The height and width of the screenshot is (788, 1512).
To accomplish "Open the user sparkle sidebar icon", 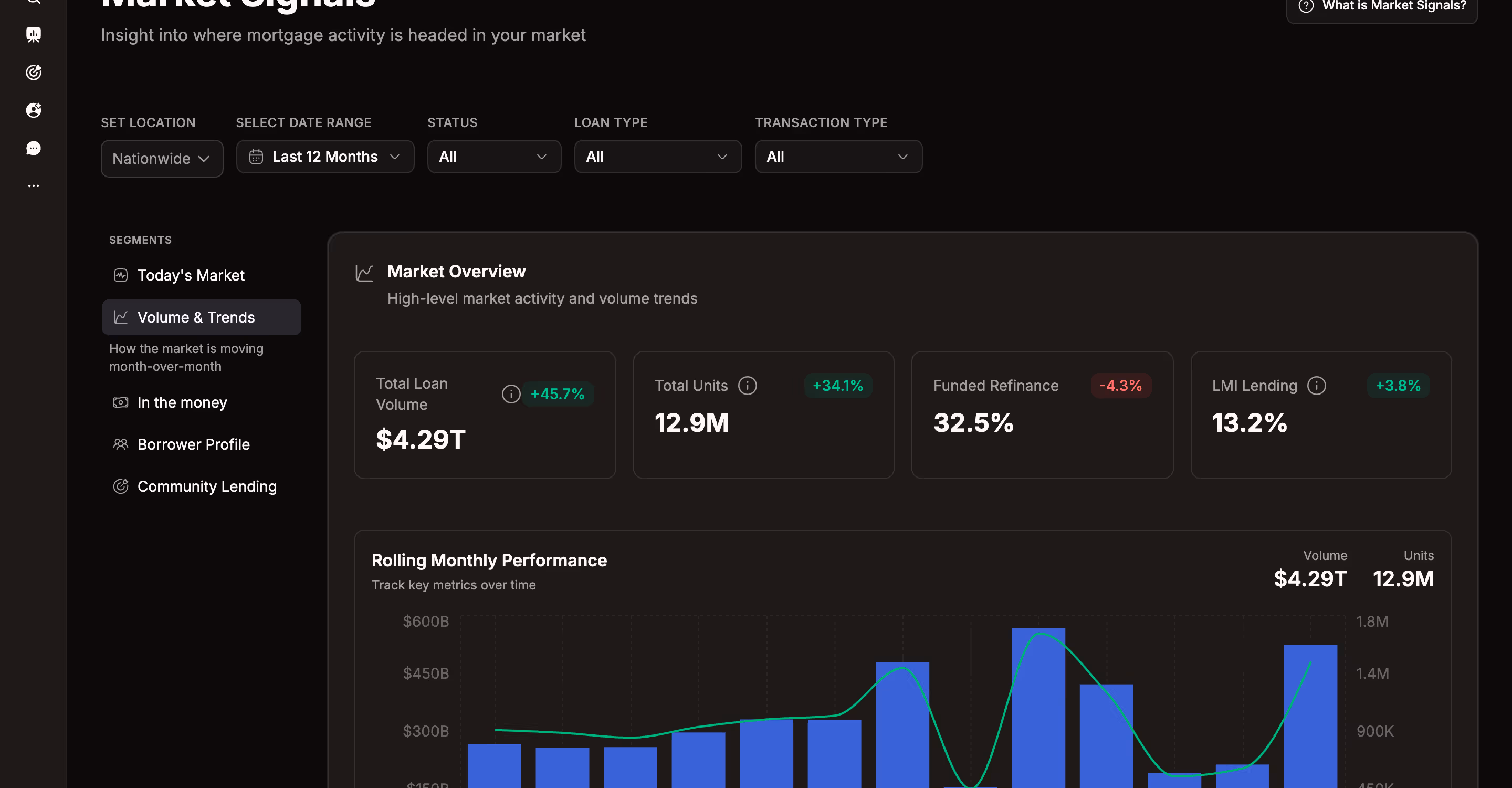I will [x=34, y=110].
